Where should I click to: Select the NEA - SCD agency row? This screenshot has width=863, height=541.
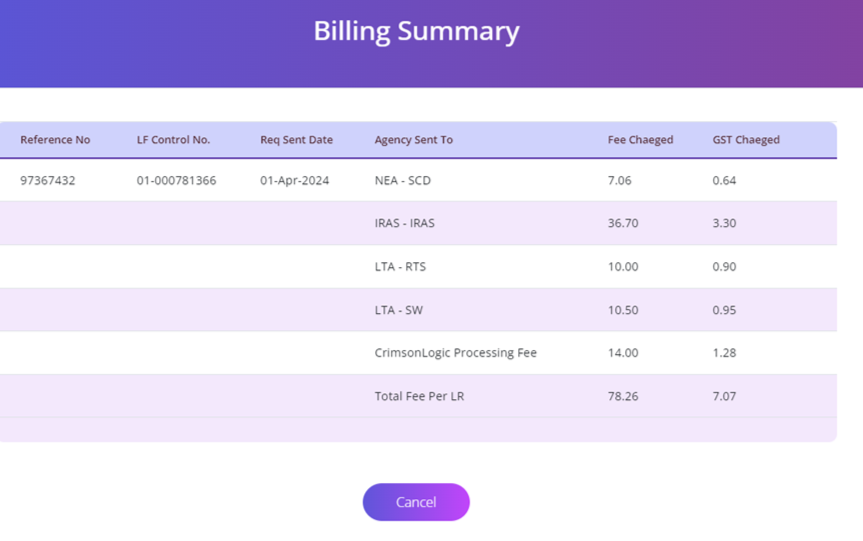[x=403, y=181]
